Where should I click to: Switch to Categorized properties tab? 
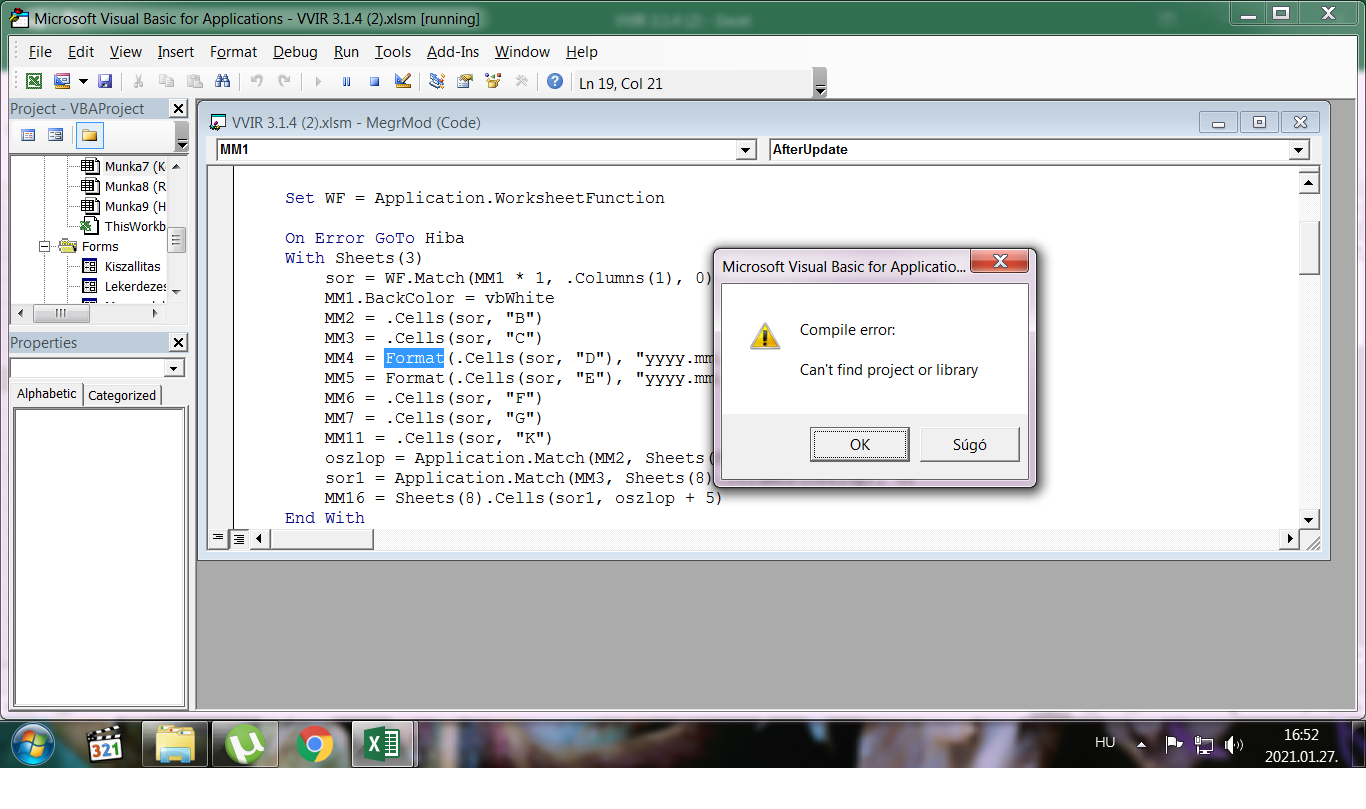click(122, 395)
